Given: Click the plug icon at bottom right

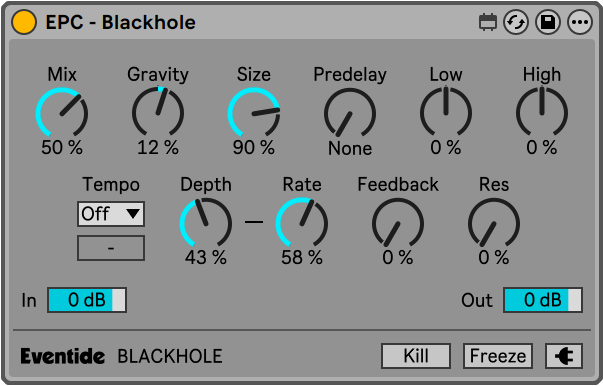Looking at the screenshot, I should tap(564, 356).
